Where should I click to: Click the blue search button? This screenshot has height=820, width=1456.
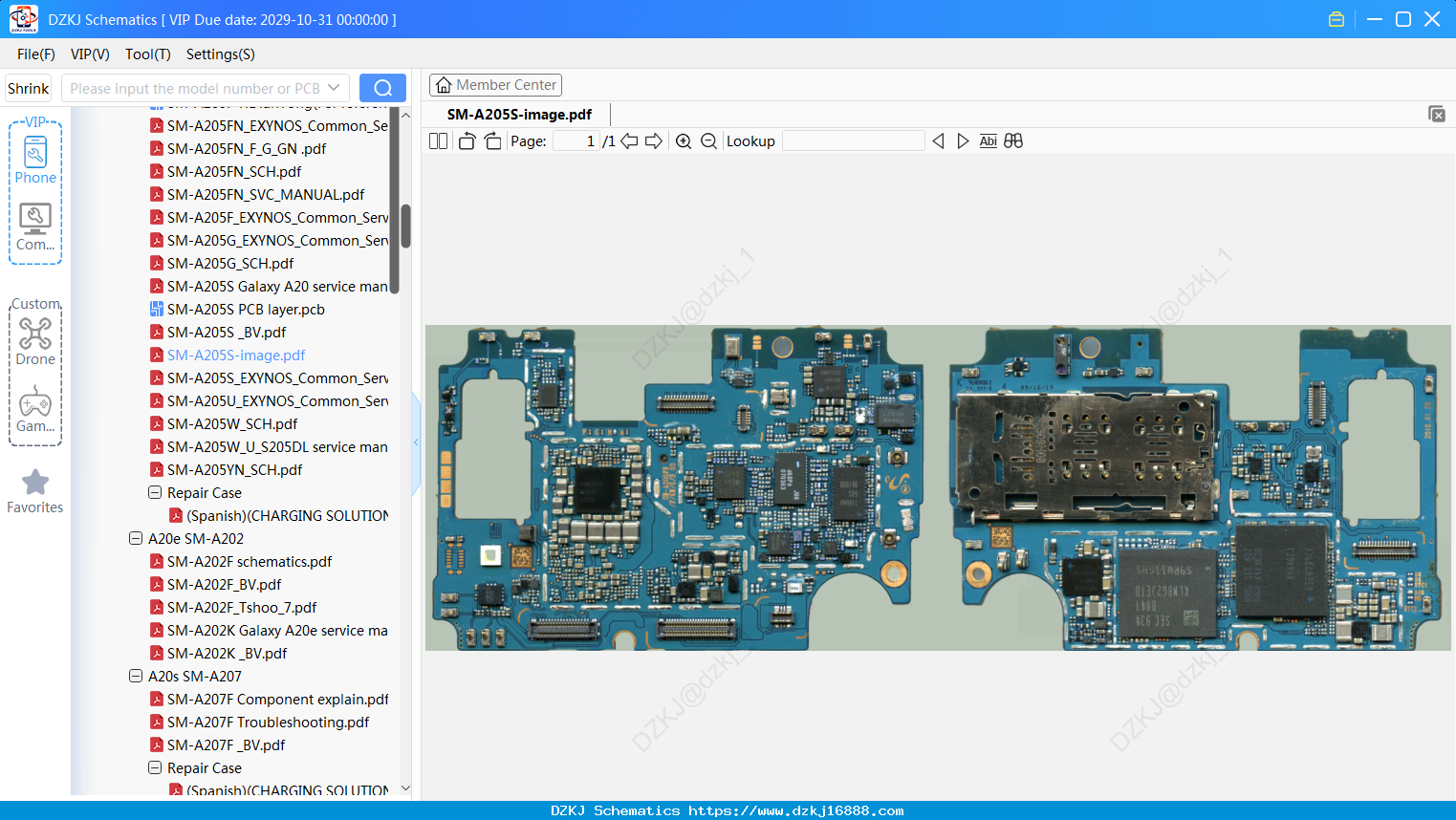(382, 88)
